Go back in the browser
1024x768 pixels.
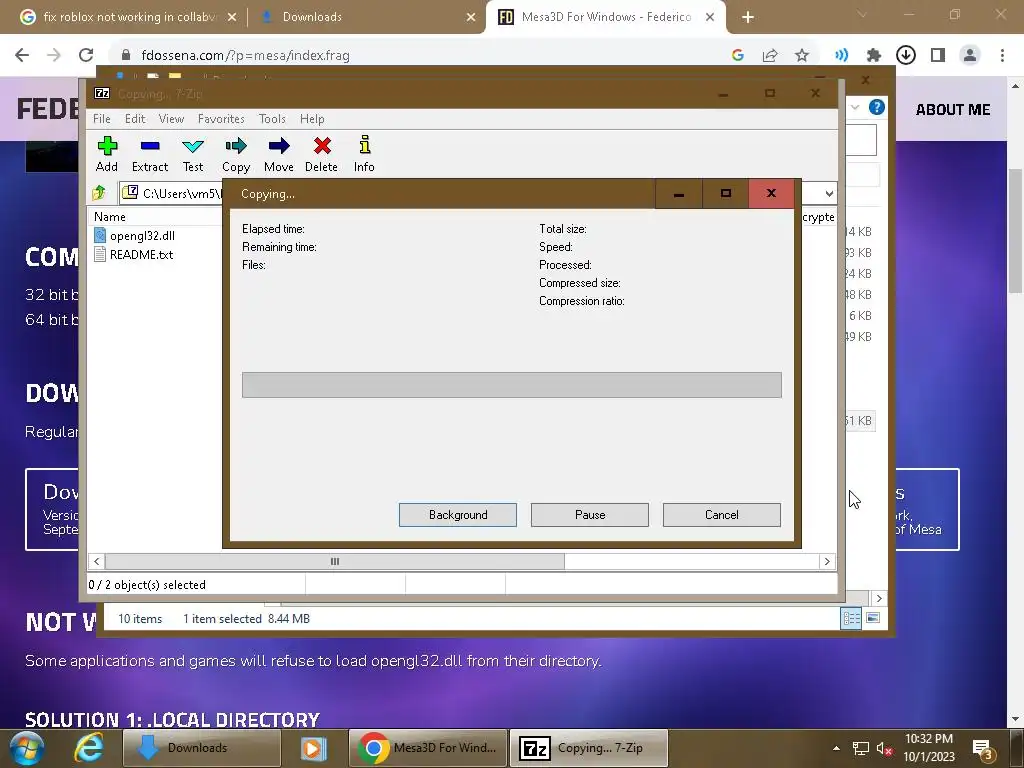pos(22,55)
